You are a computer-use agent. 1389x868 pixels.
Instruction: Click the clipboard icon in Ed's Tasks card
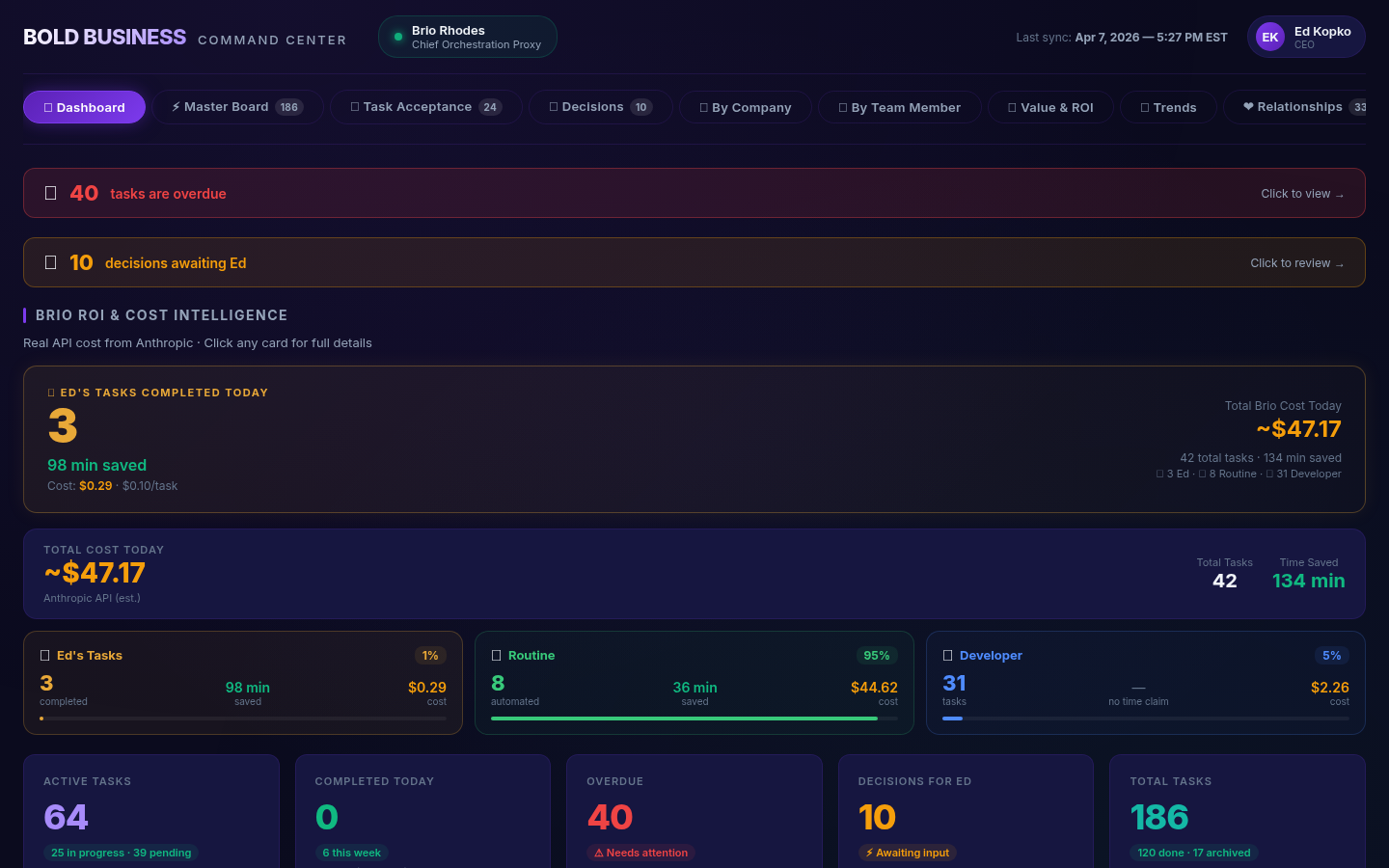(44, 655)
